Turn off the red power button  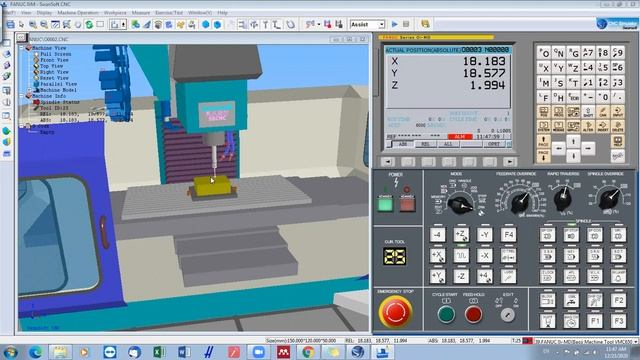click(x=407, y=204)
